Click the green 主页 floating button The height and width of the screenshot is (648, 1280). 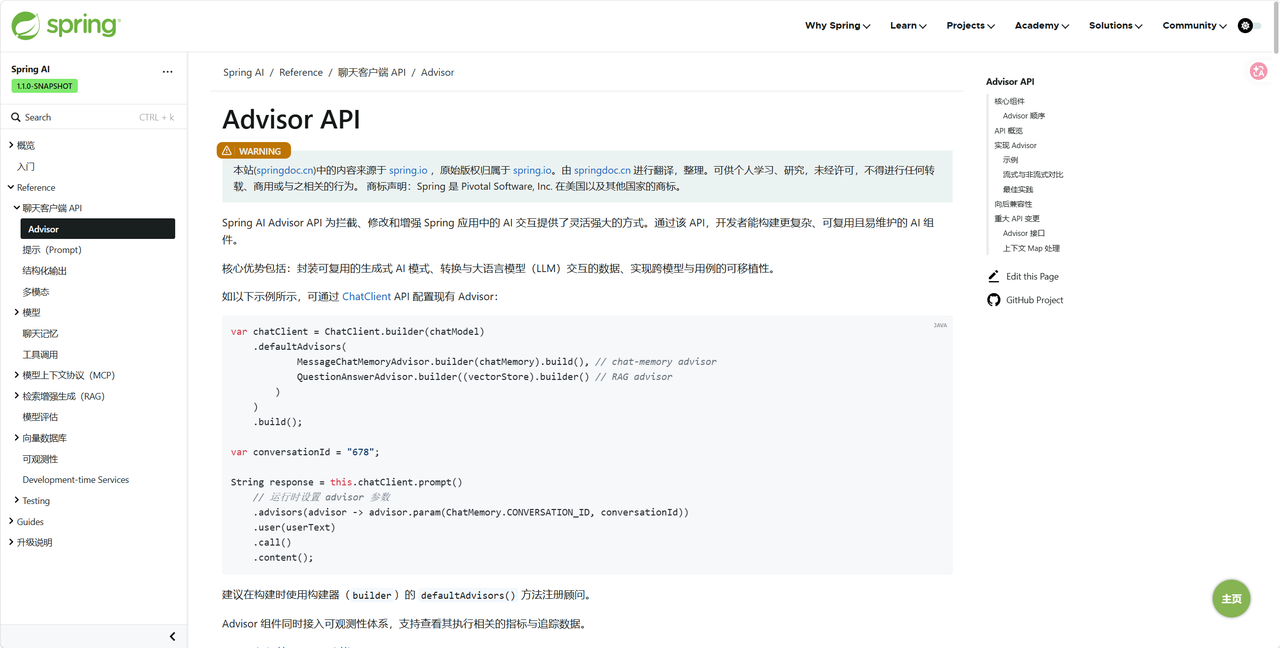(x=1232, y=599)
